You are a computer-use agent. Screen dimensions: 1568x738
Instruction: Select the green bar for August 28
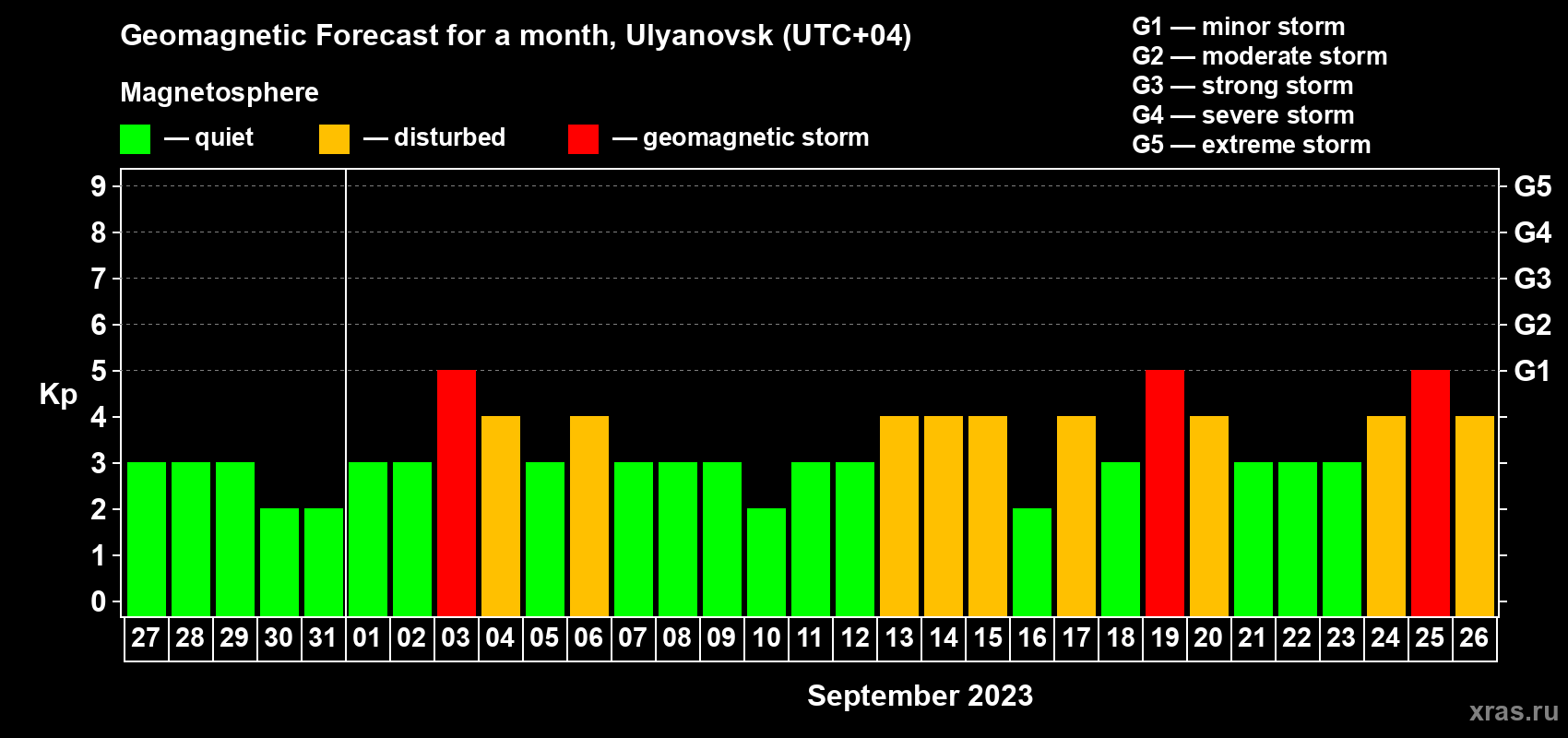click(x=191, y=540)
